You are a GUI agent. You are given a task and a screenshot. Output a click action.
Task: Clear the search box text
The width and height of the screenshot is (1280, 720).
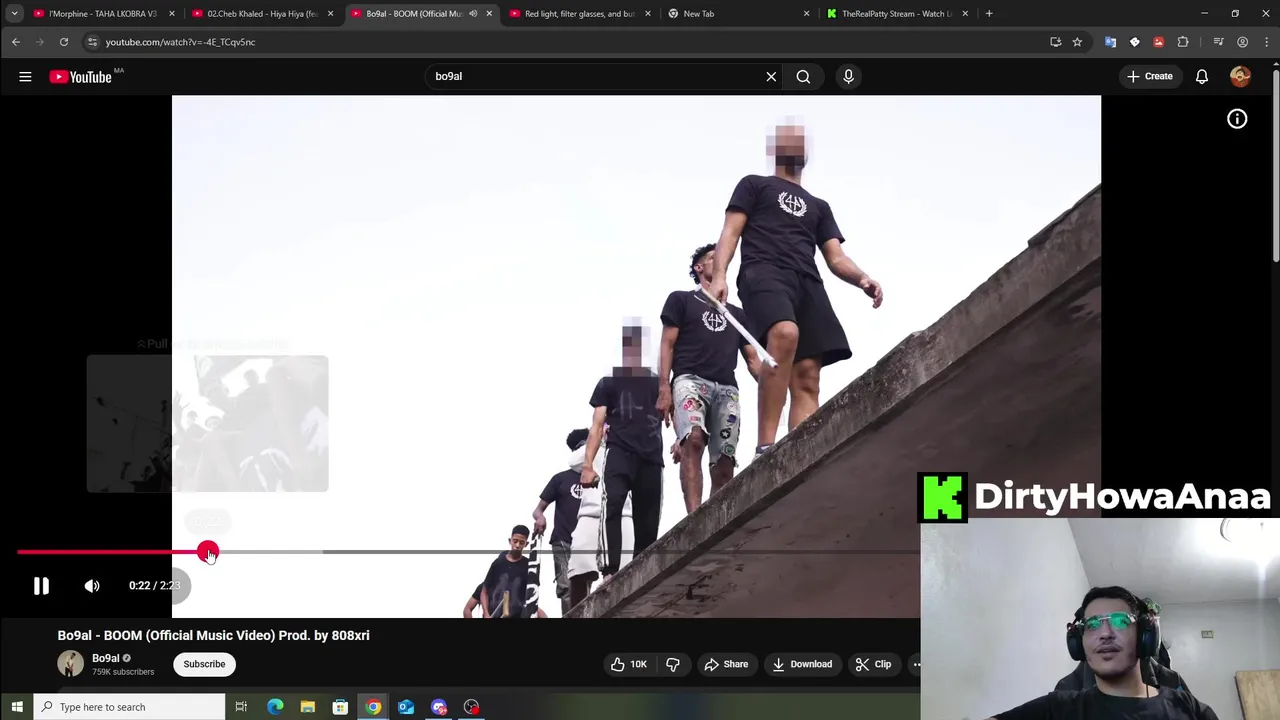pos(771,76)
